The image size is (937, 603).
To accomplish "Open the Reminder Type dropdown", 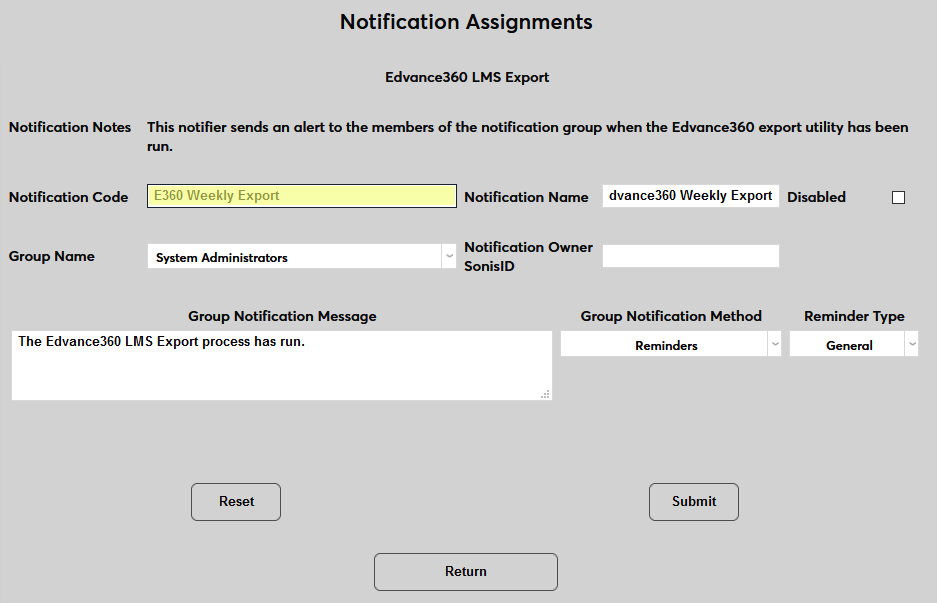I will coord(853,344).
